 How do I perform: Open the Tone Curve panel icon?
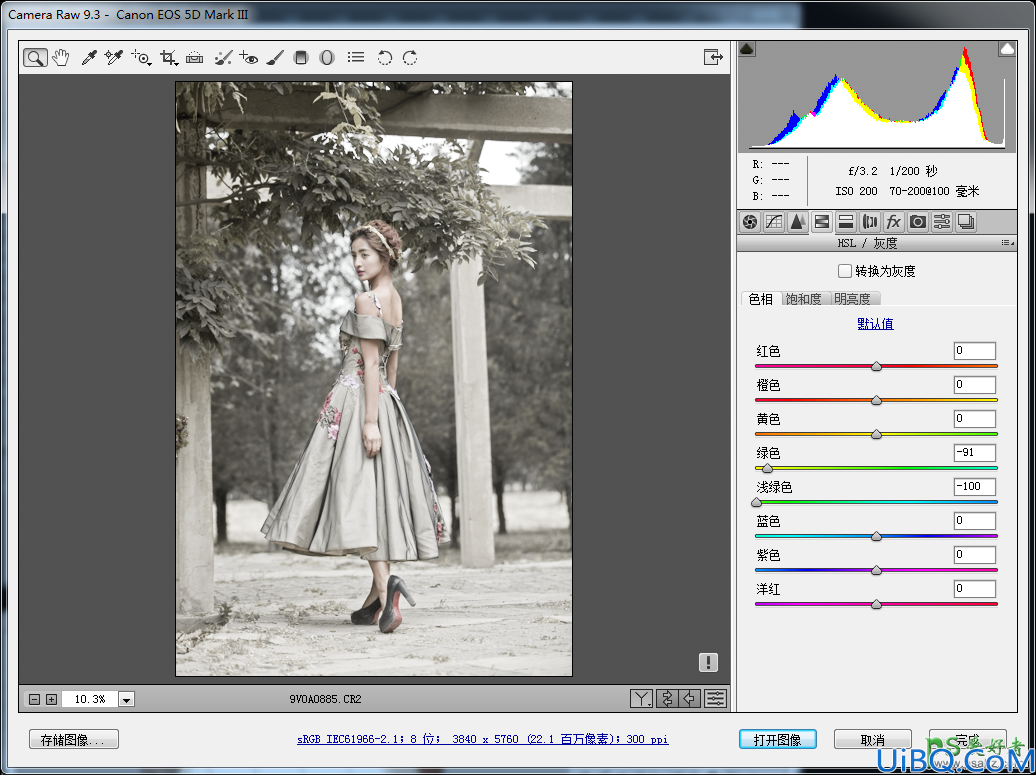point(774,222)
